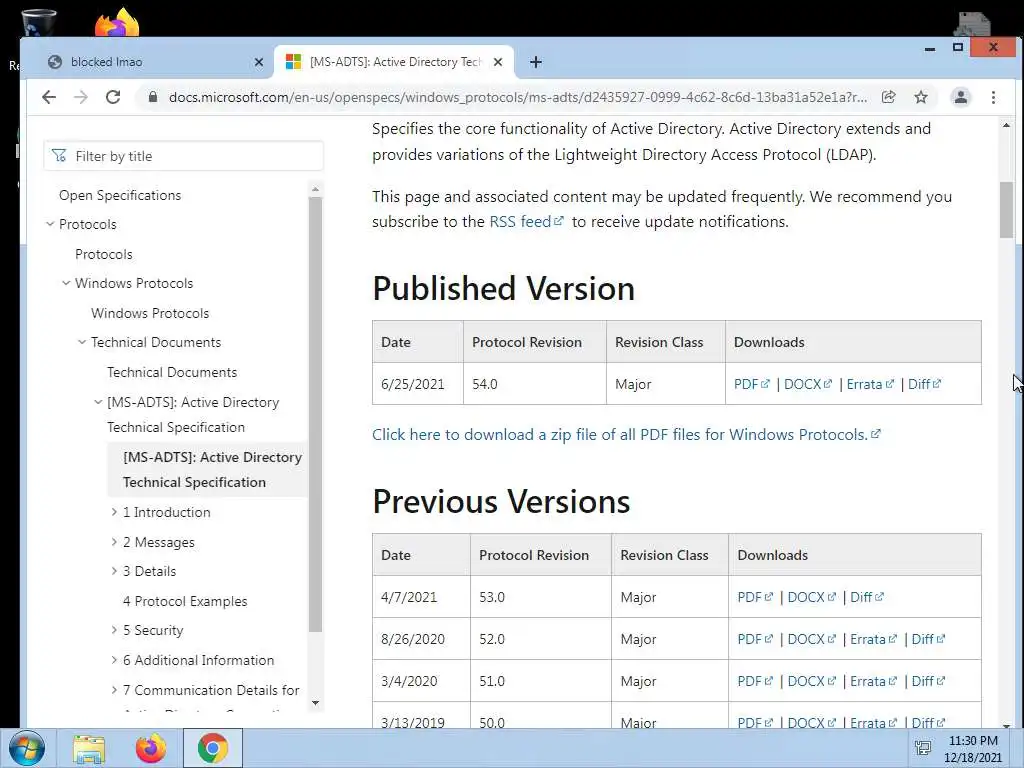Open the Windows Start menu orb

point(27,748)
